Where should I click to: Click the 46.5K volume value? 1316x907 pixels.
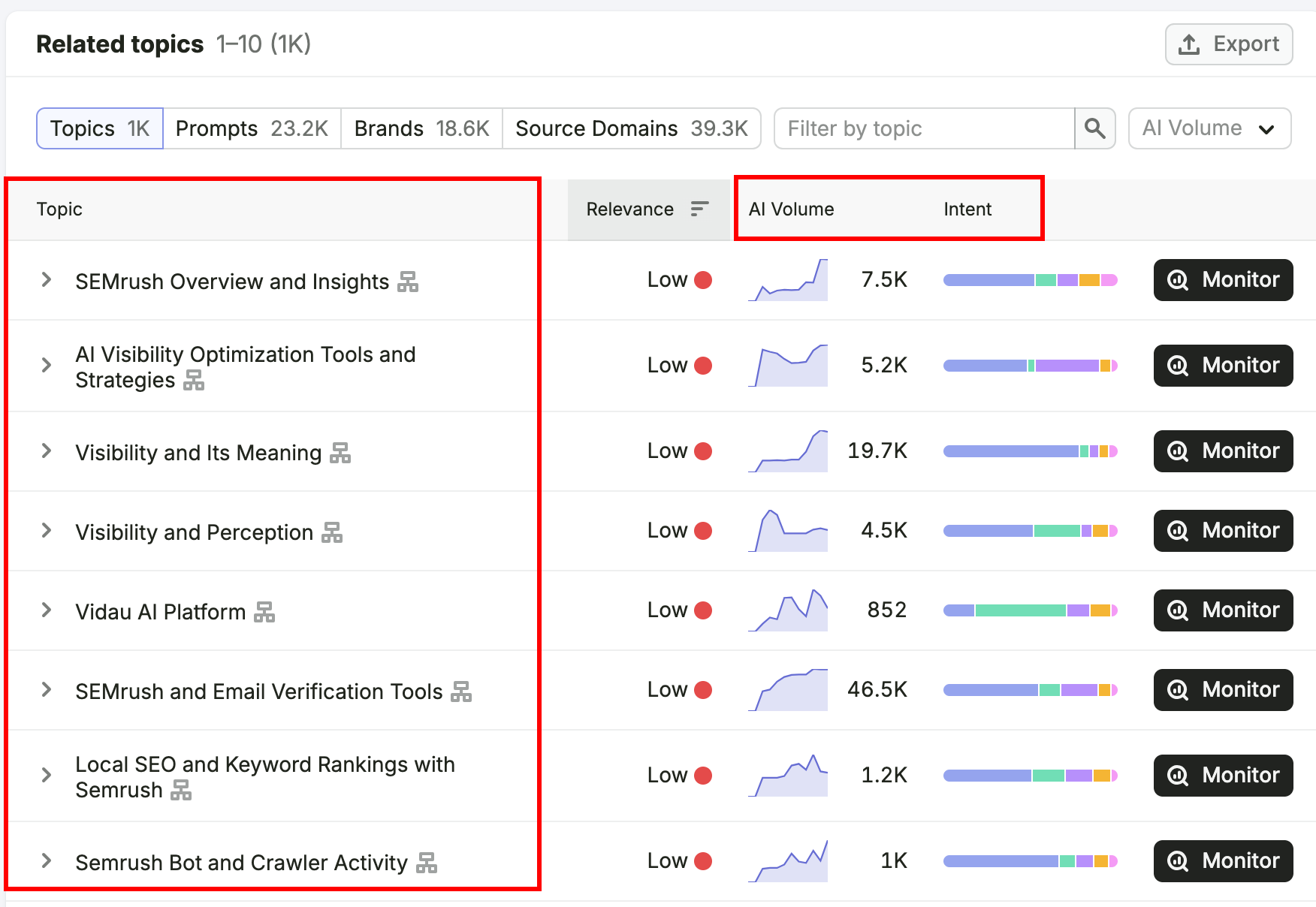click(877, 690)
